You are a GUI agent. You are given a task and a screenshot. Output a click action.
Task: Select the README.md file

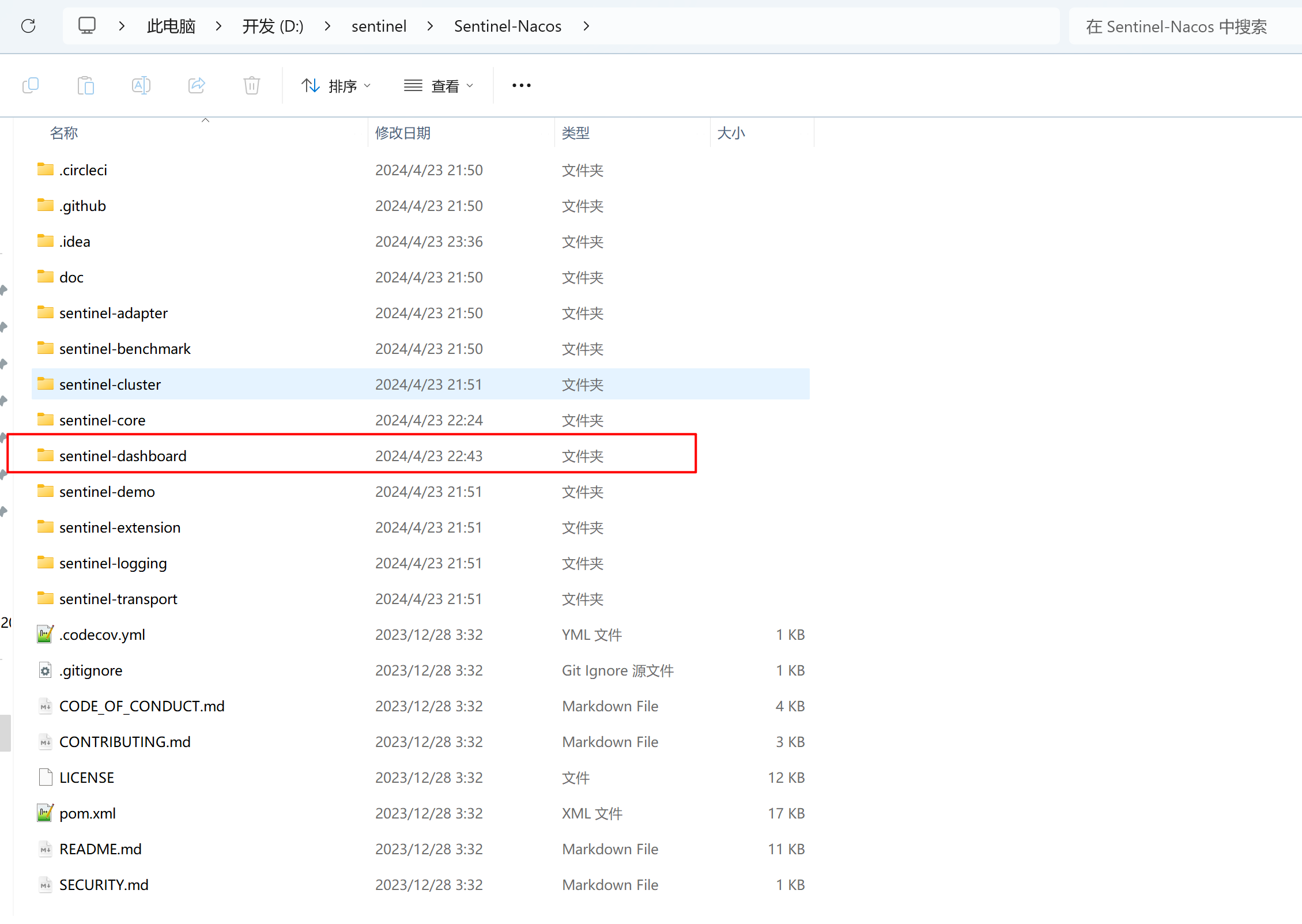[x=100, y=849]
